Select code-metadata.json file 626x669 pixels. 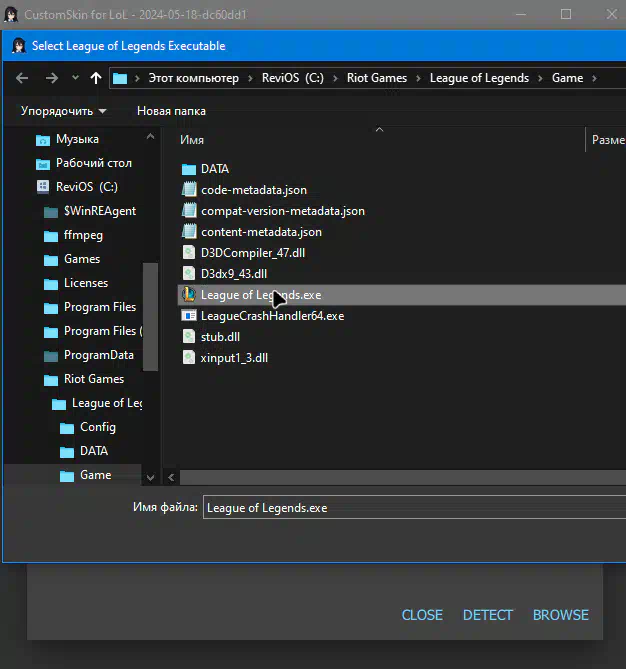pyautogui.click(x=254, y=190)
